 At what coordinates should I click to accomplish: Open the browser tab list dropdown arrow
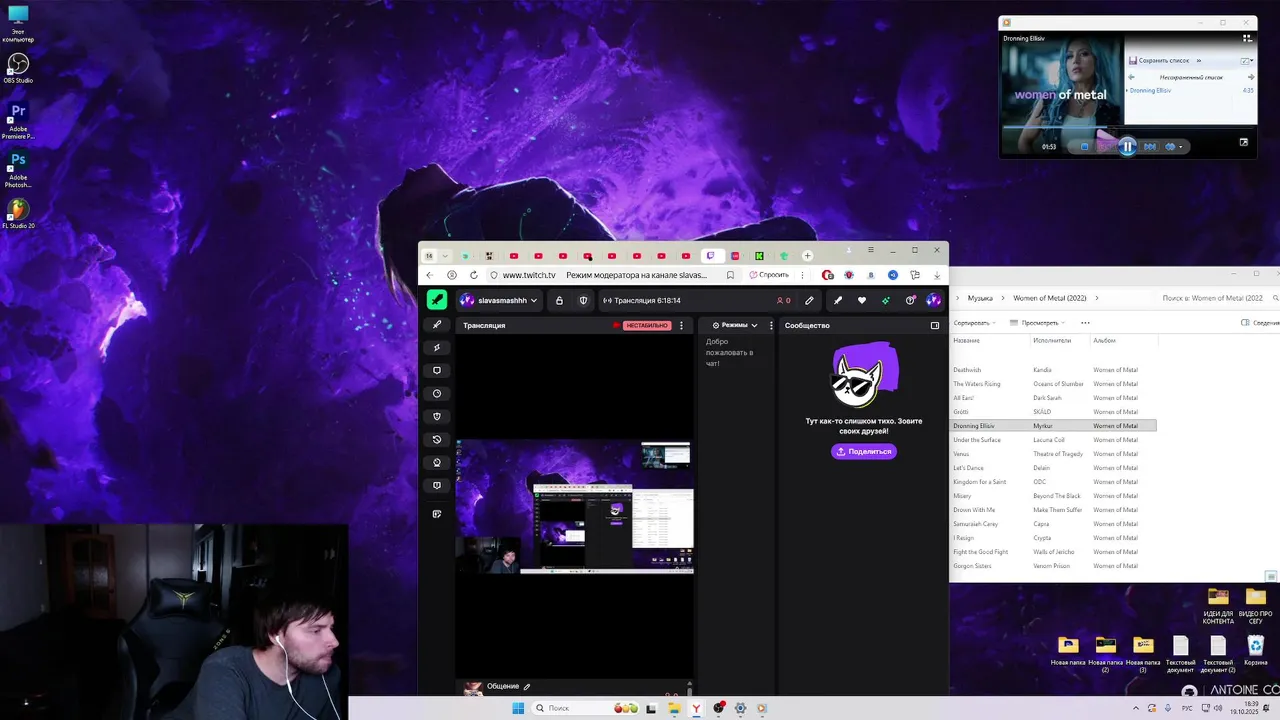pos(445,256)
